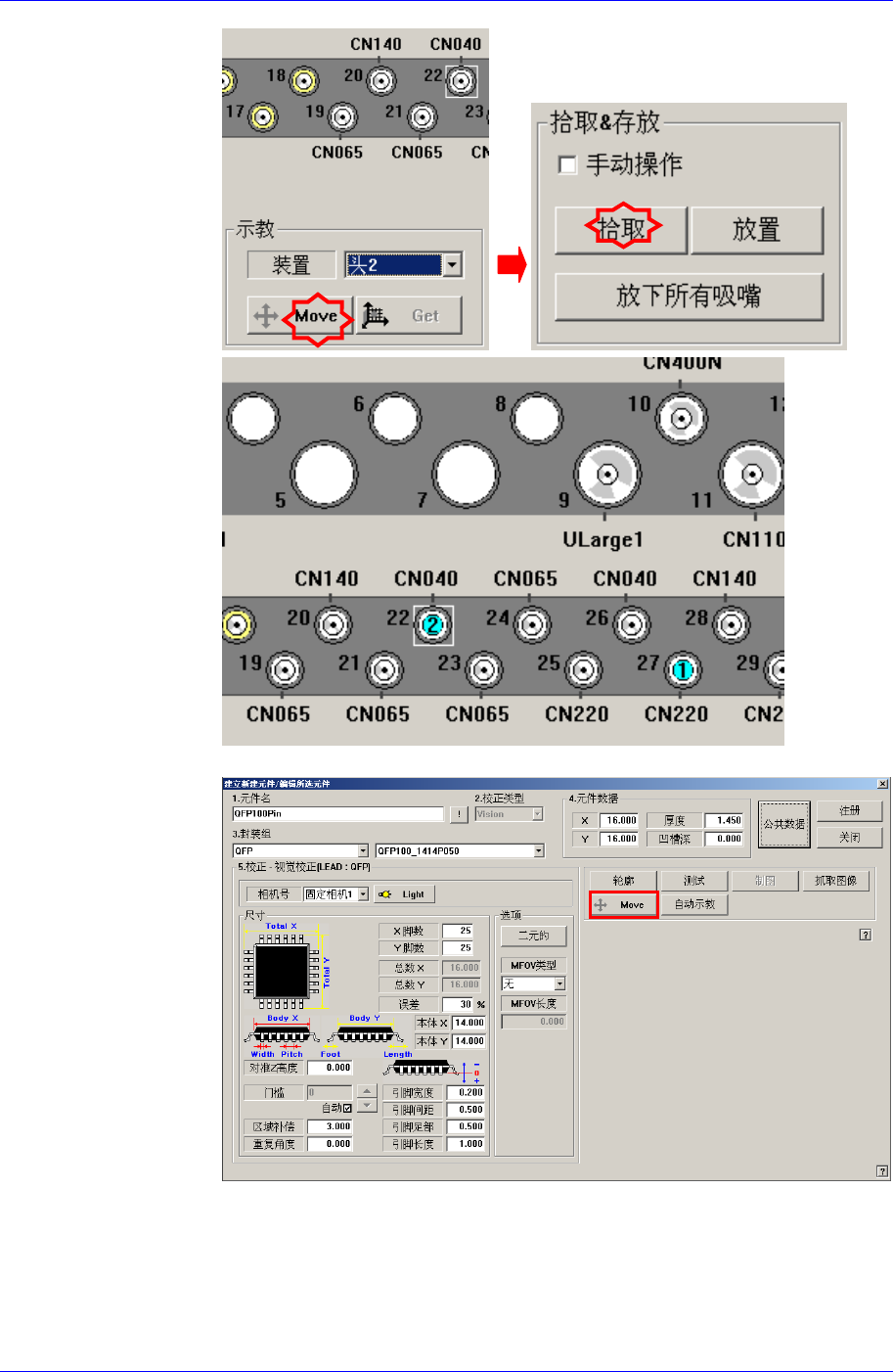Select CN110 nozzle in slot 11
Viewport: 893px width, 1372px height.
click(x=752, y=476)
